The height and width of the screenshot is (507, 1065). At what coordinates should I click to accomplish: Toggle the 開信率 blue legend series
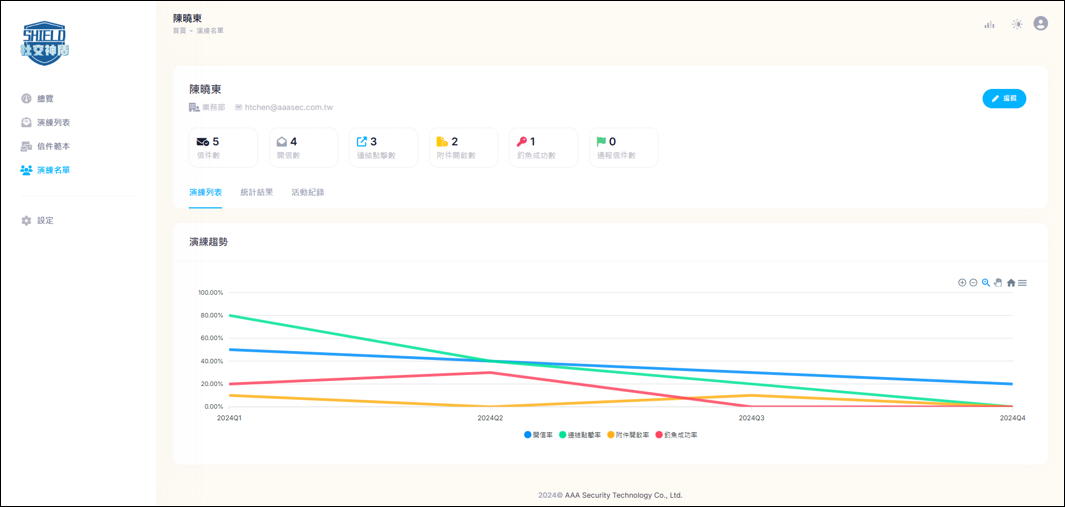(538, 434)
